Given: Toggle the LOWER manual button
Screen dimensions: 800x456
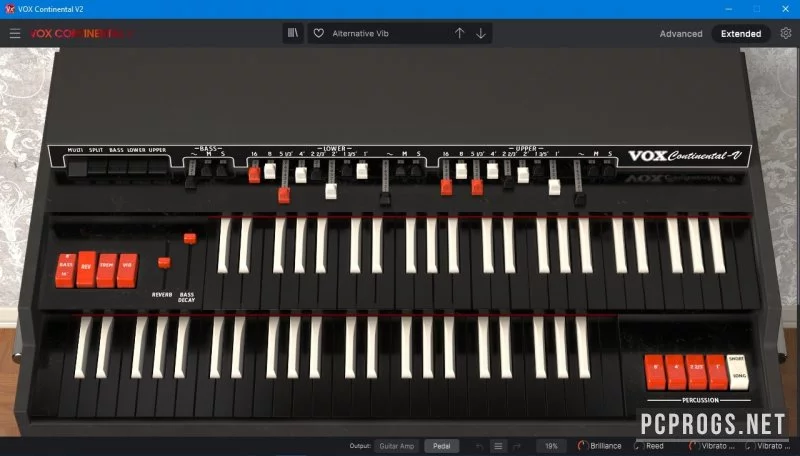Looking at the screenshot, I should click(137, 167).
